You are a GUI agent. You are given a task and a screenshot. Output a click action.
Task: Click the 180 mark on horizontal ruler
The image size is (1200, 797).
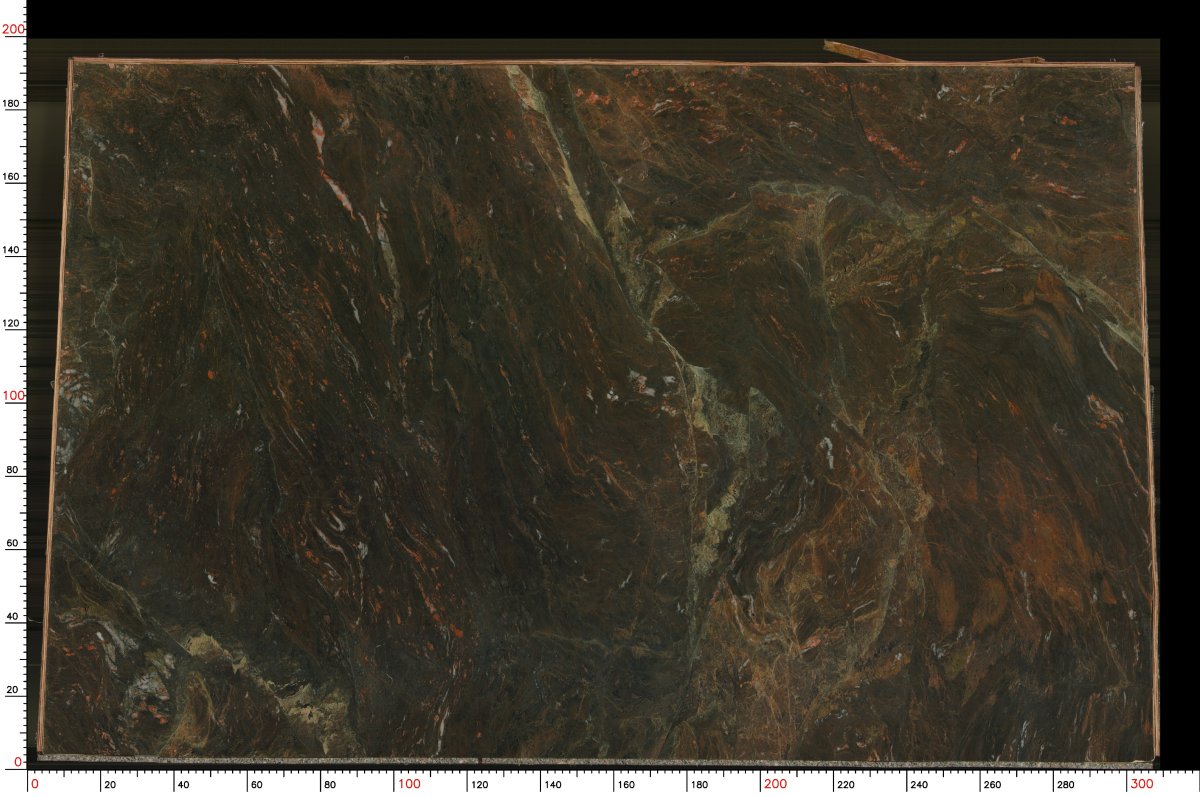[698, 785]
